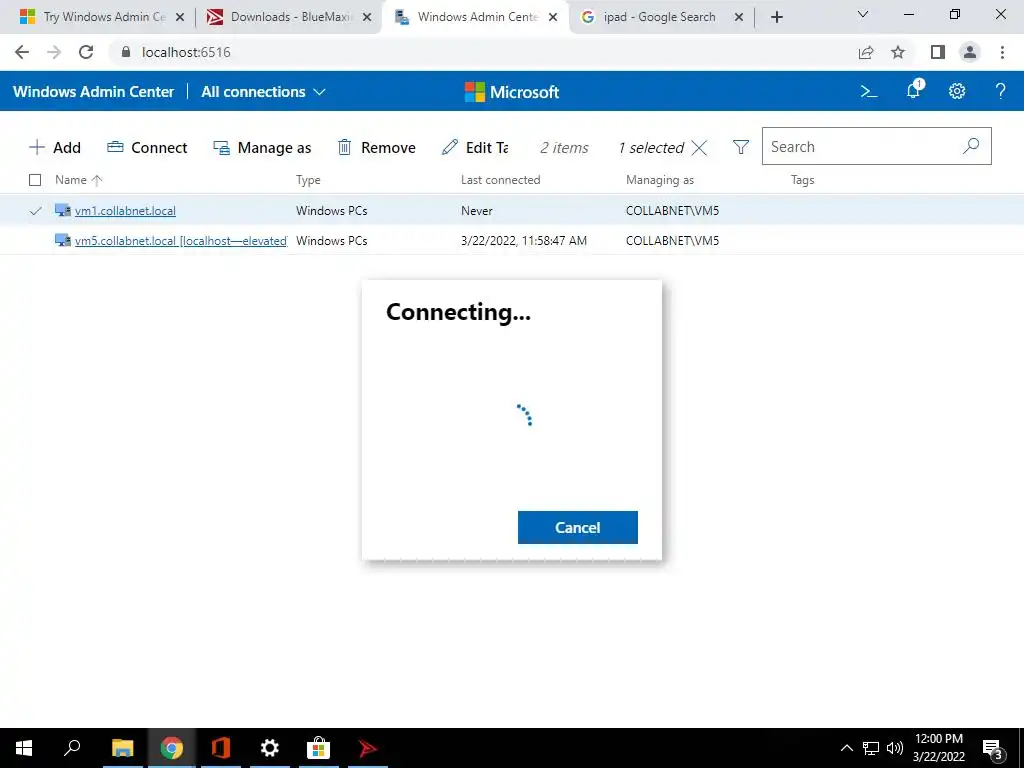
Task: Click the Edit Tags pencil button
Action: click(x=475, y=148)
